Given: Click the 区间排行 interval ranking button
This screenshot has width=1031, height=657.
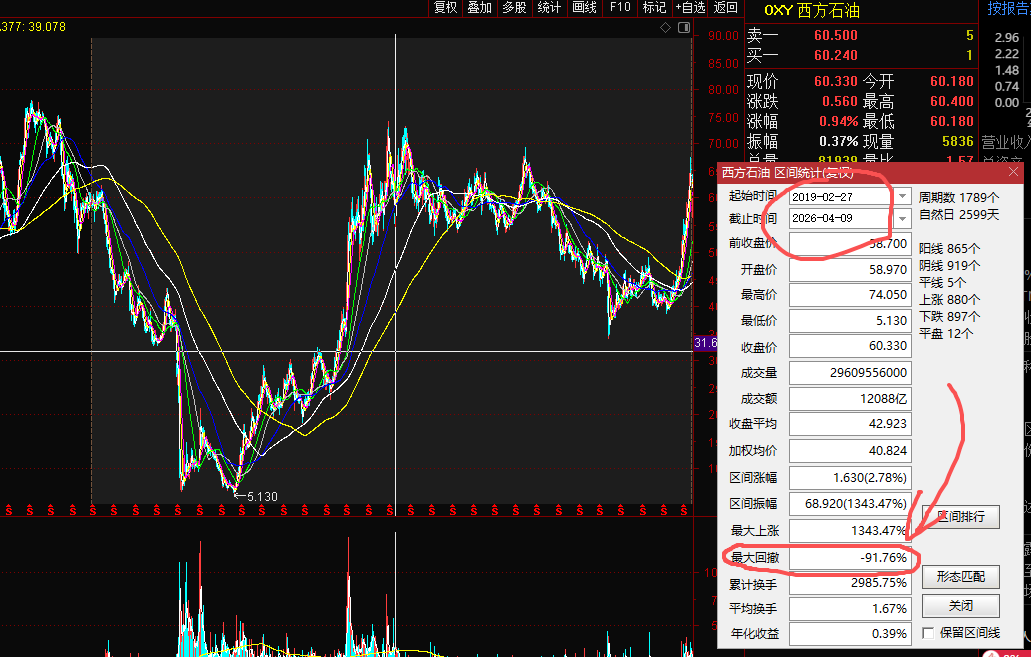Looking at the screenshot, I should 960,516.
